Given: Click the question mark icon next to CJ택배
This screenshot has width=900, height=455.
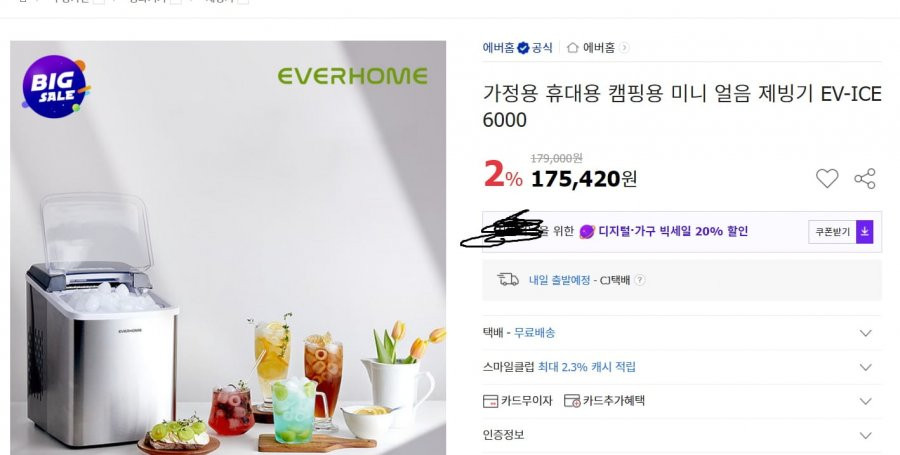Looking at the screenshot, I should click(x=640, y=280).
